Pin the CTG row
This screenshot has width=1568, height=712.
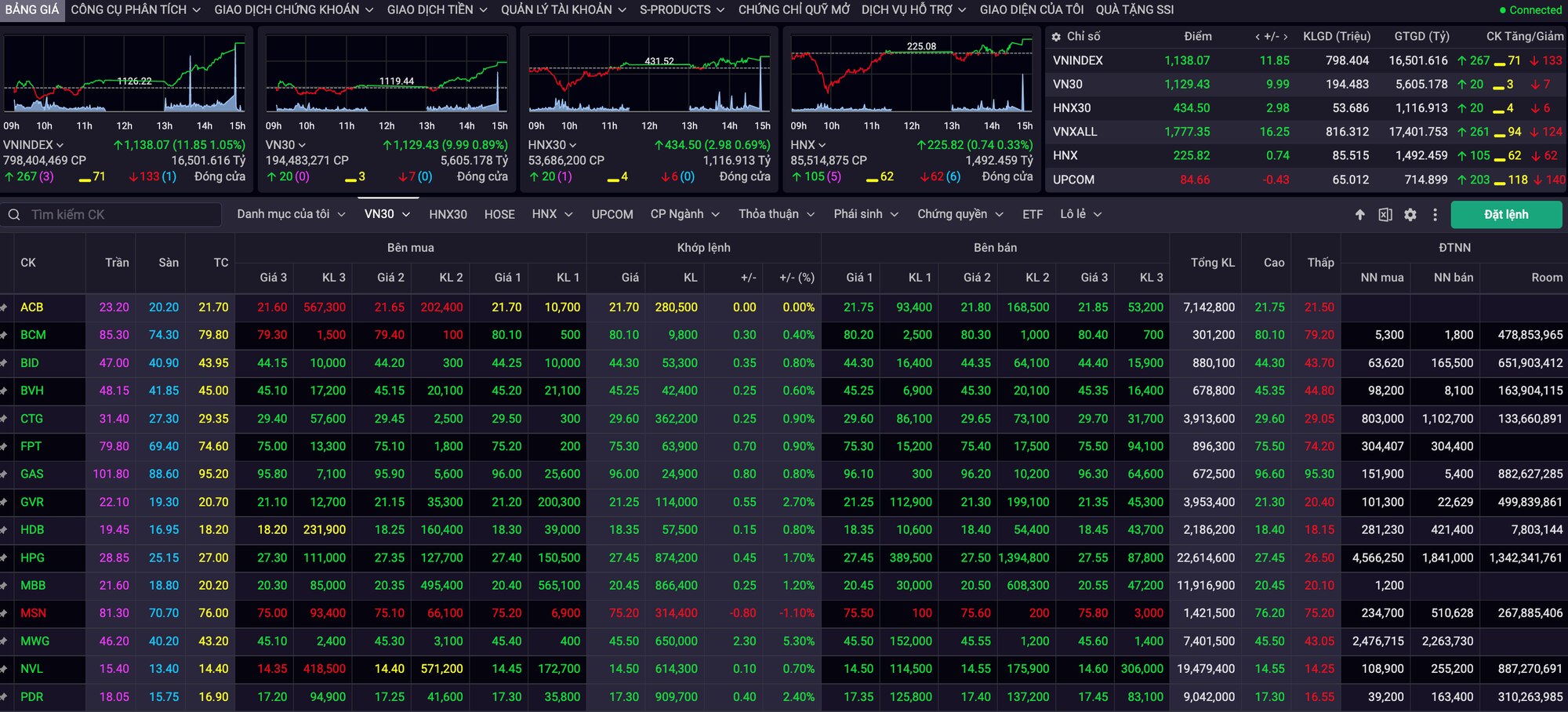click(4, 419)
